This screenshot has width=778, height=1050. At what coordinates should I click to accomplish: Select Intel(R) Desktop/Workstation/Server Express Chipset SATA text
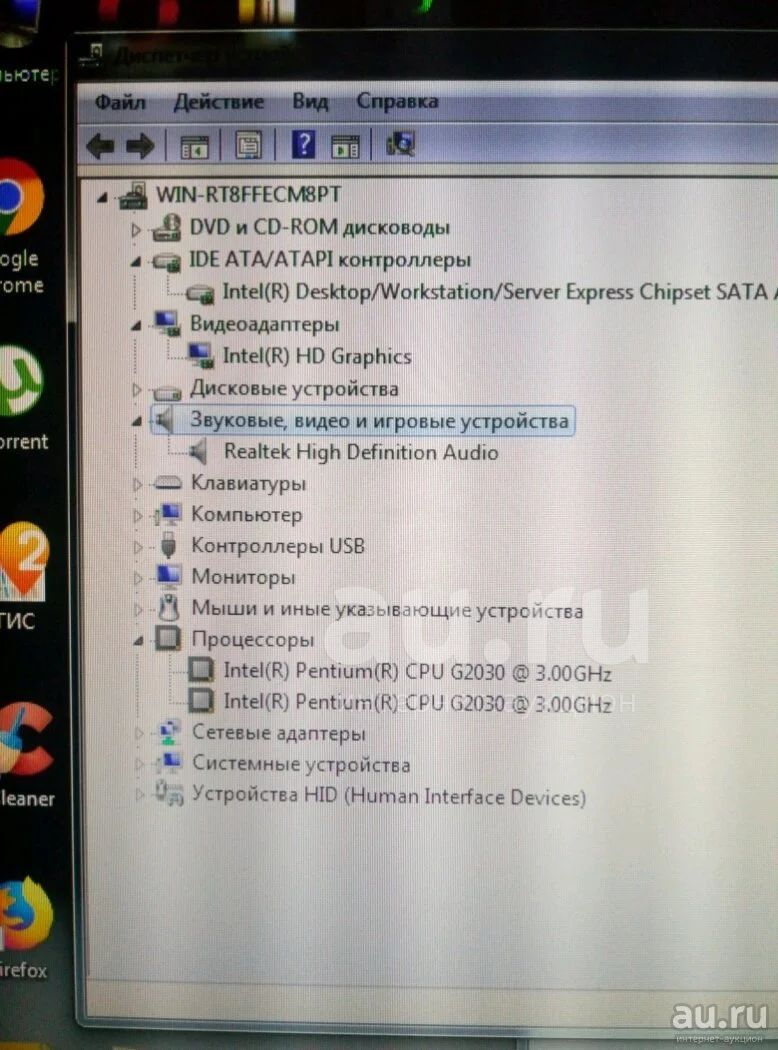point(499,293)
